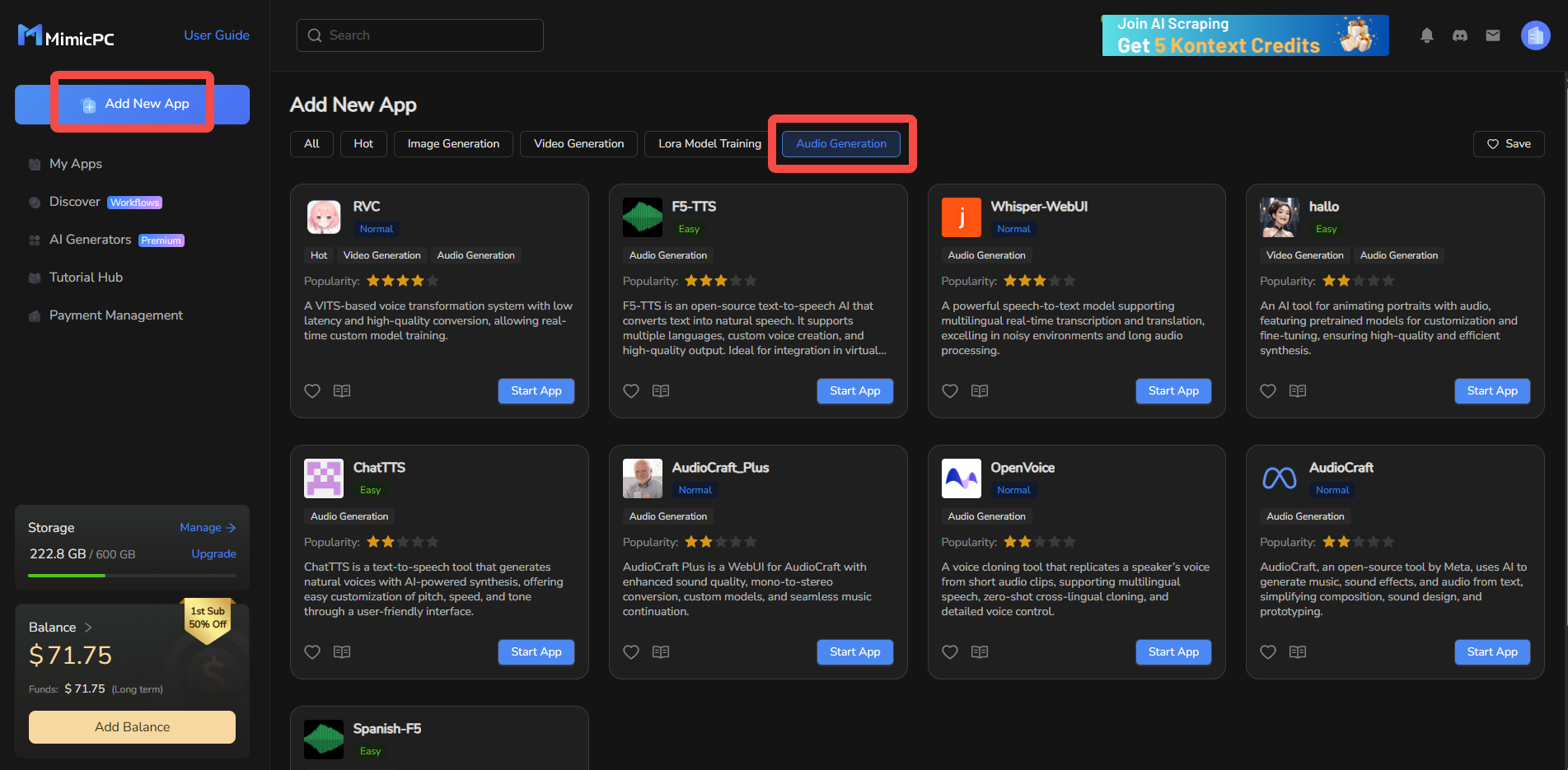The image size is (1568, 770).
Task: Click the MimicPC logo
Action: (x=66, y=36)
